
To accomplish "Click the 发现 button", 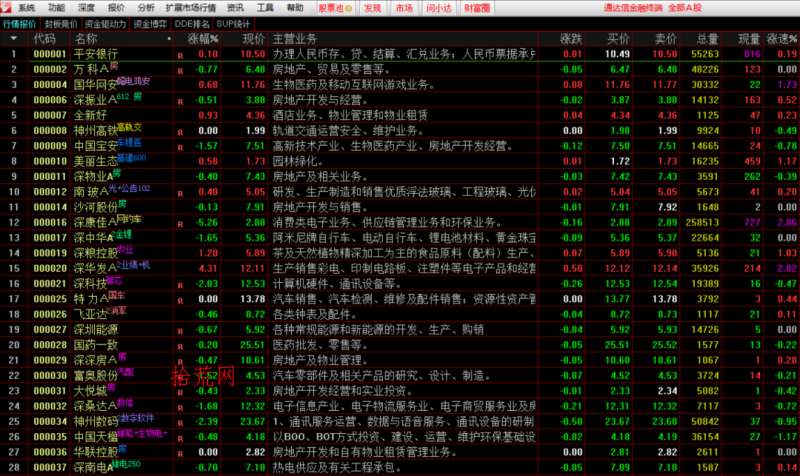I will 372,8.
